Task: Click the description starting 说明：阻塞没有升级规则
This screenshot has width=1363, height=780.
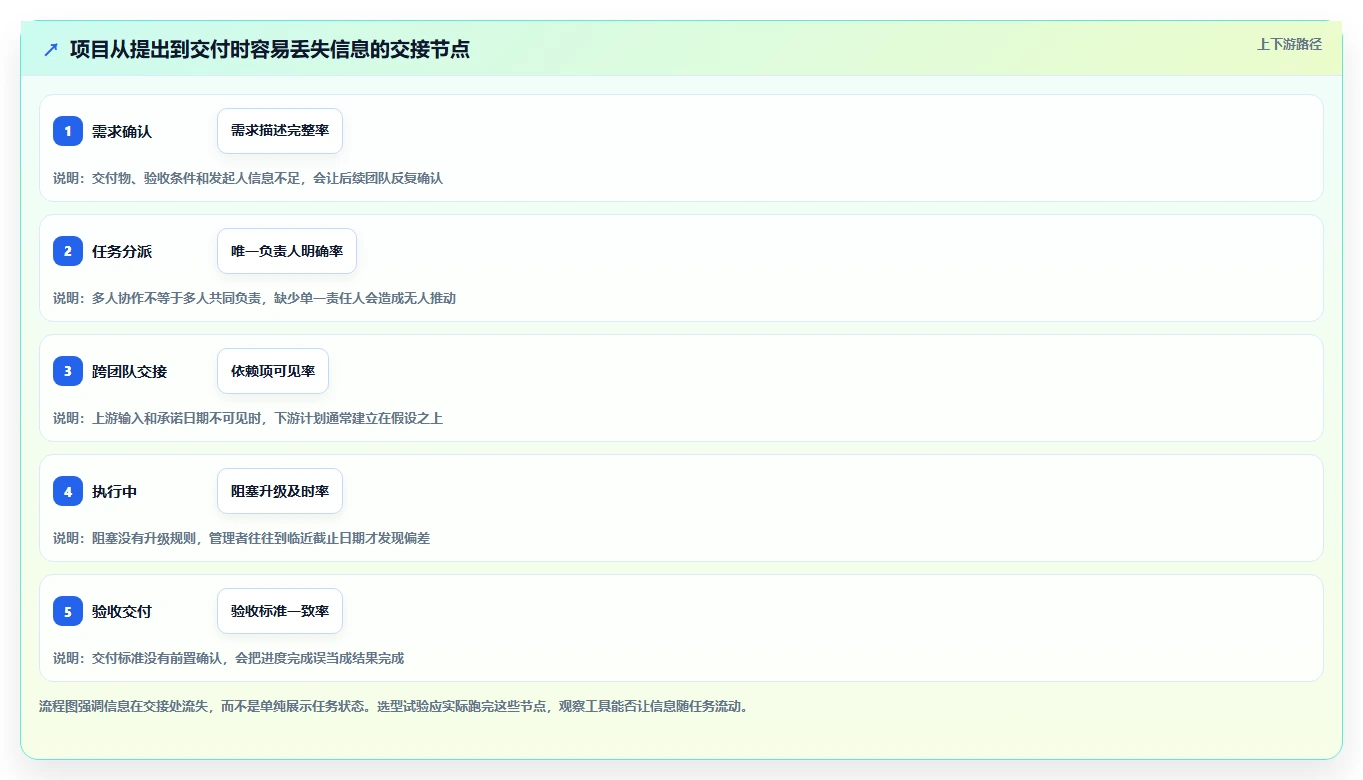Action: pos(242,538)
